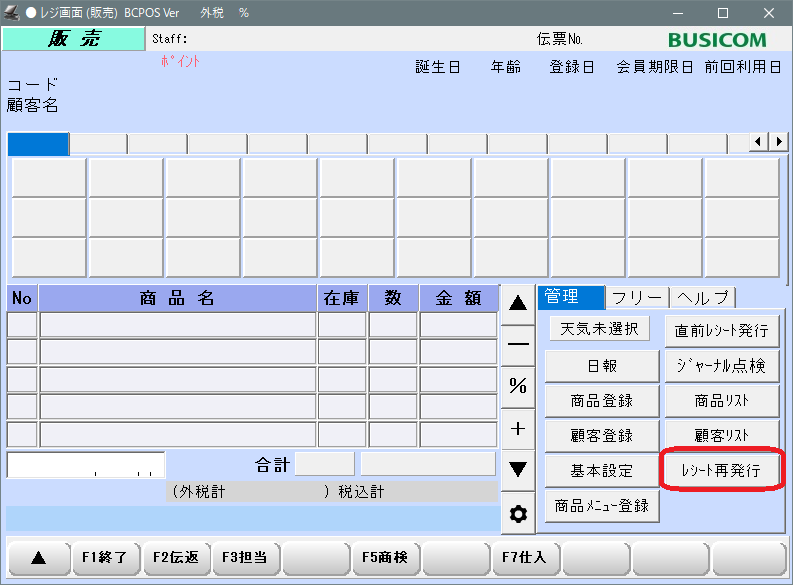Click the first 商品名 row field

[x=177, y=325]
